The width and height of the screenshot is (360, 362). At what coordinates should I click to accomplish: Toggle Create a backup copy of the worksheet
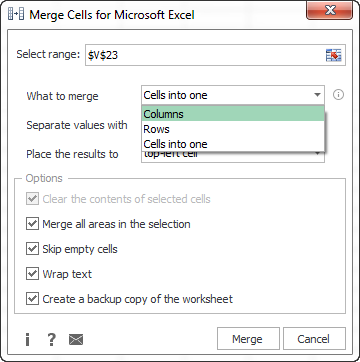[32, 299]
